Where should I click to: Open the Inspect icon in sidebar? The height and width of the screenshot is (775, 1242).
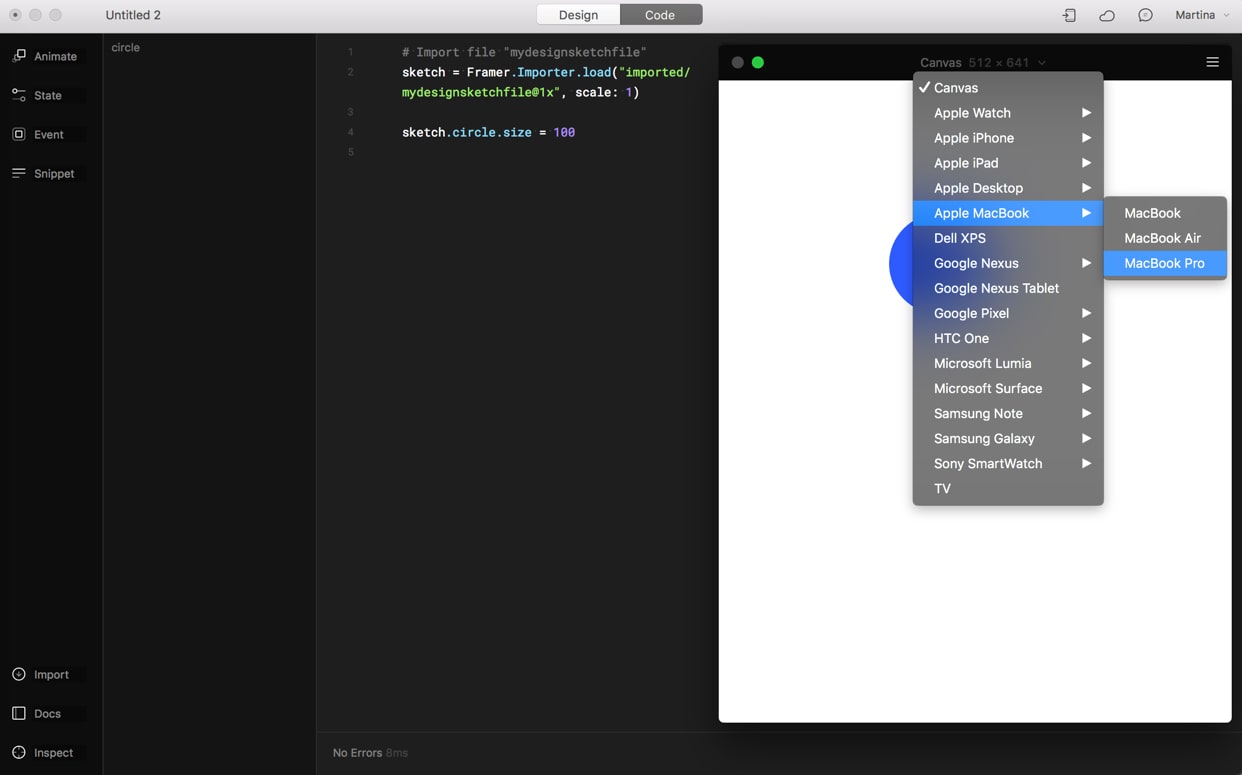(x=19, y=752)
